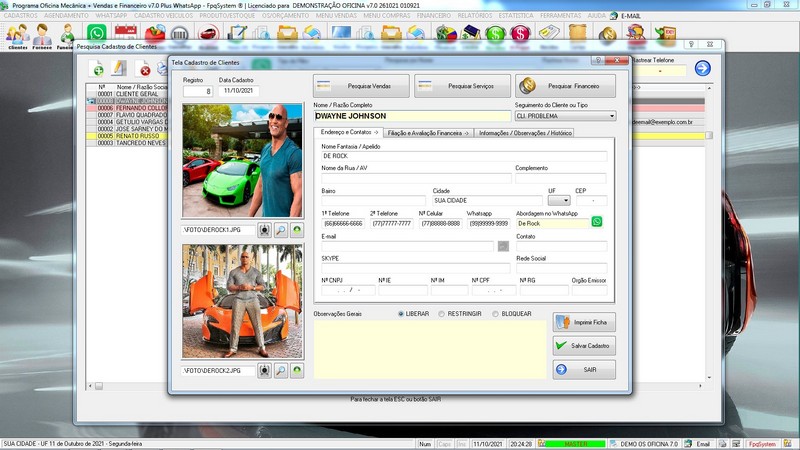The height and width of the screenshot is (450, 800).
Task: Click the Cidade field
Action: [x=487, y=201]
